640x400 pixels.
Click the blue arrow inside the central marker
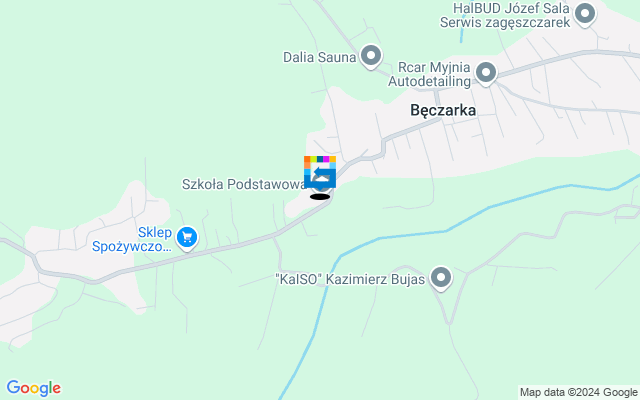tap(322, 171)
